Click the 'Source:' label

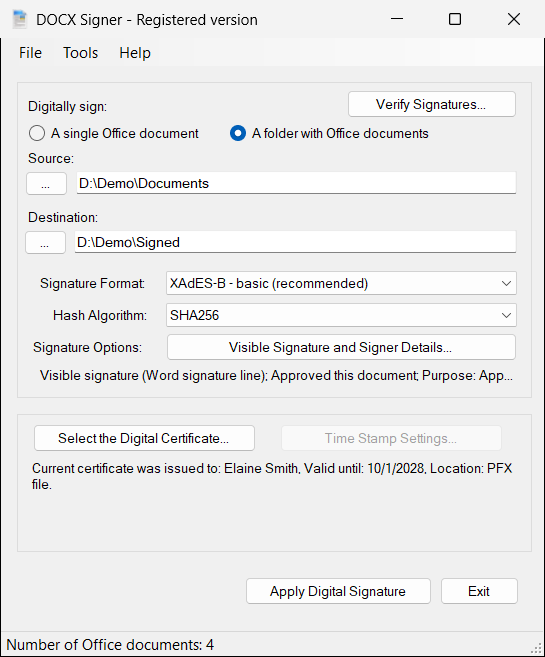51,158
